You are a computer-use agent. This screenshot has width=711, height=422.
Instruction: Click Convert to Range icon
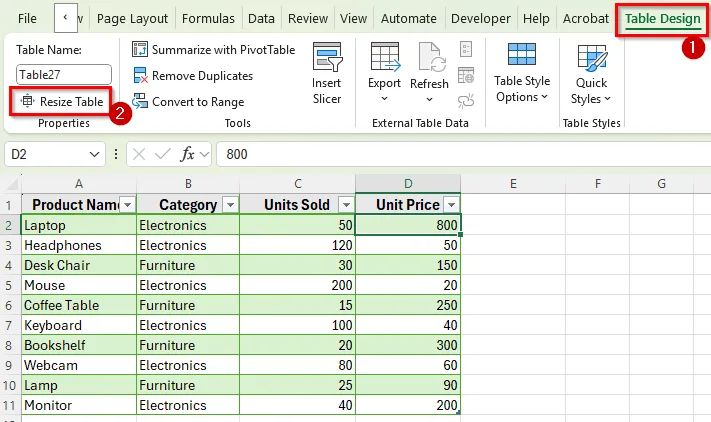click(140, 102)
